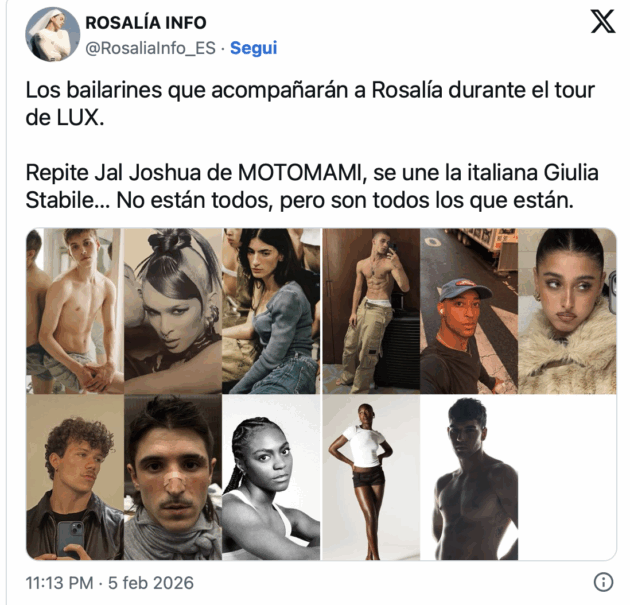This screenshot has height=605, width=630.
Task: Open curly-haired man mirror selfie photo
Action: coord(75,477)
